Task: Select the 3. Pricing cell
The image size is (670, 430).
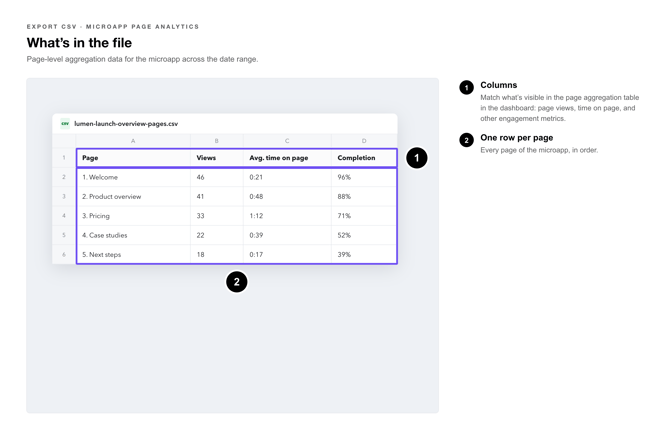Action: 133,216
